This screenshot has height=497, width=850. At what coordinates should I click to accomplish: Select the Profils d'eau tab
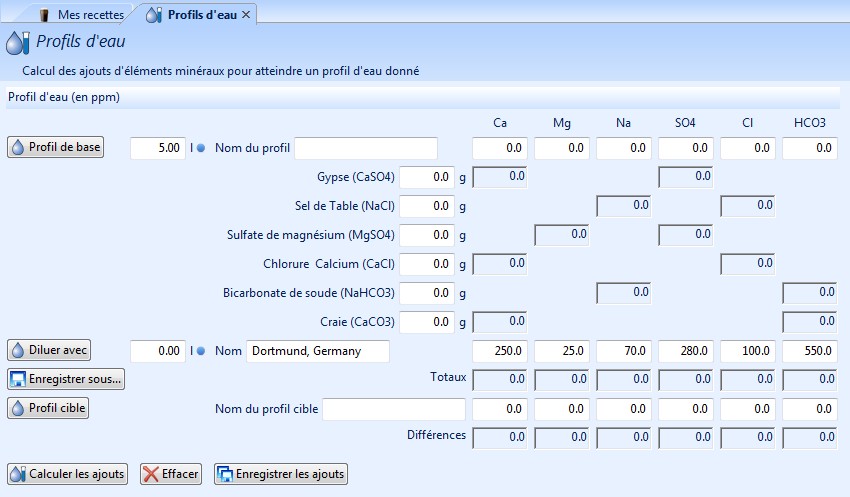coord(195,14)
